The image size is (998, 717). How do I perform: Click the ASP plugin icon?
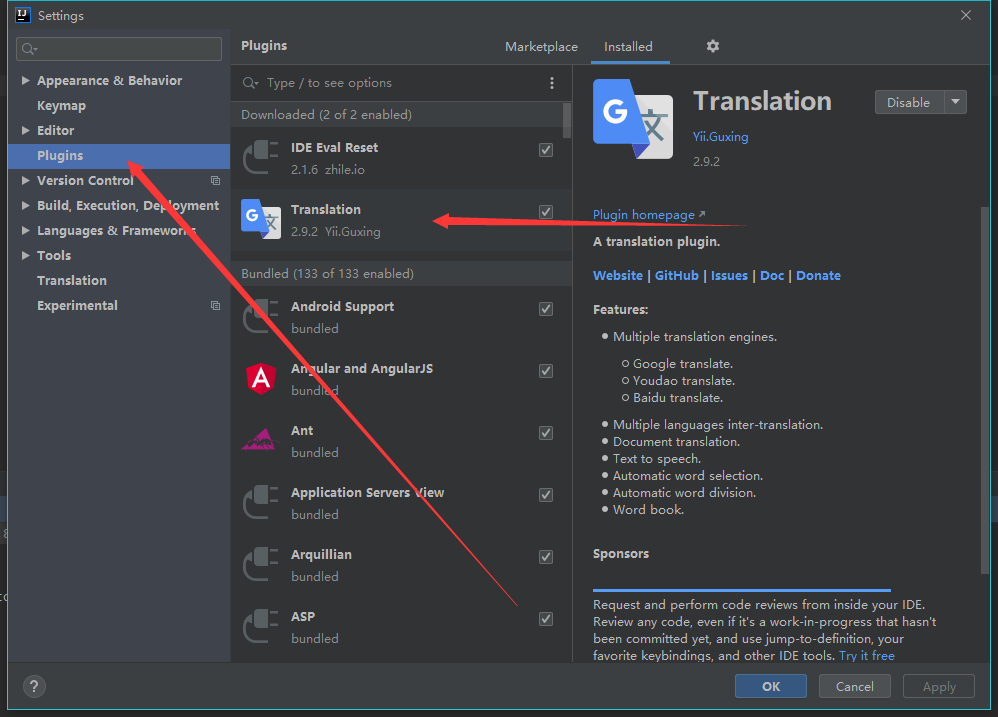tap(261, 627)
